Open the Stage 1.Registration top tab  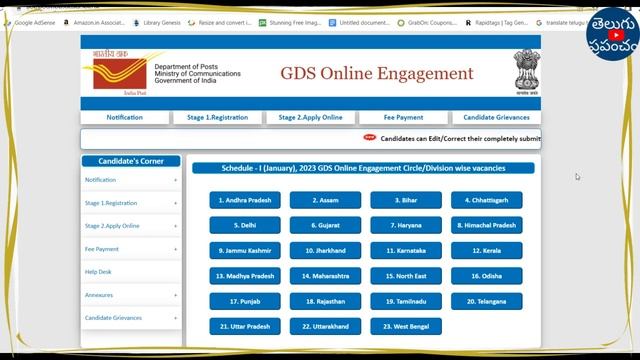point(218,118)
